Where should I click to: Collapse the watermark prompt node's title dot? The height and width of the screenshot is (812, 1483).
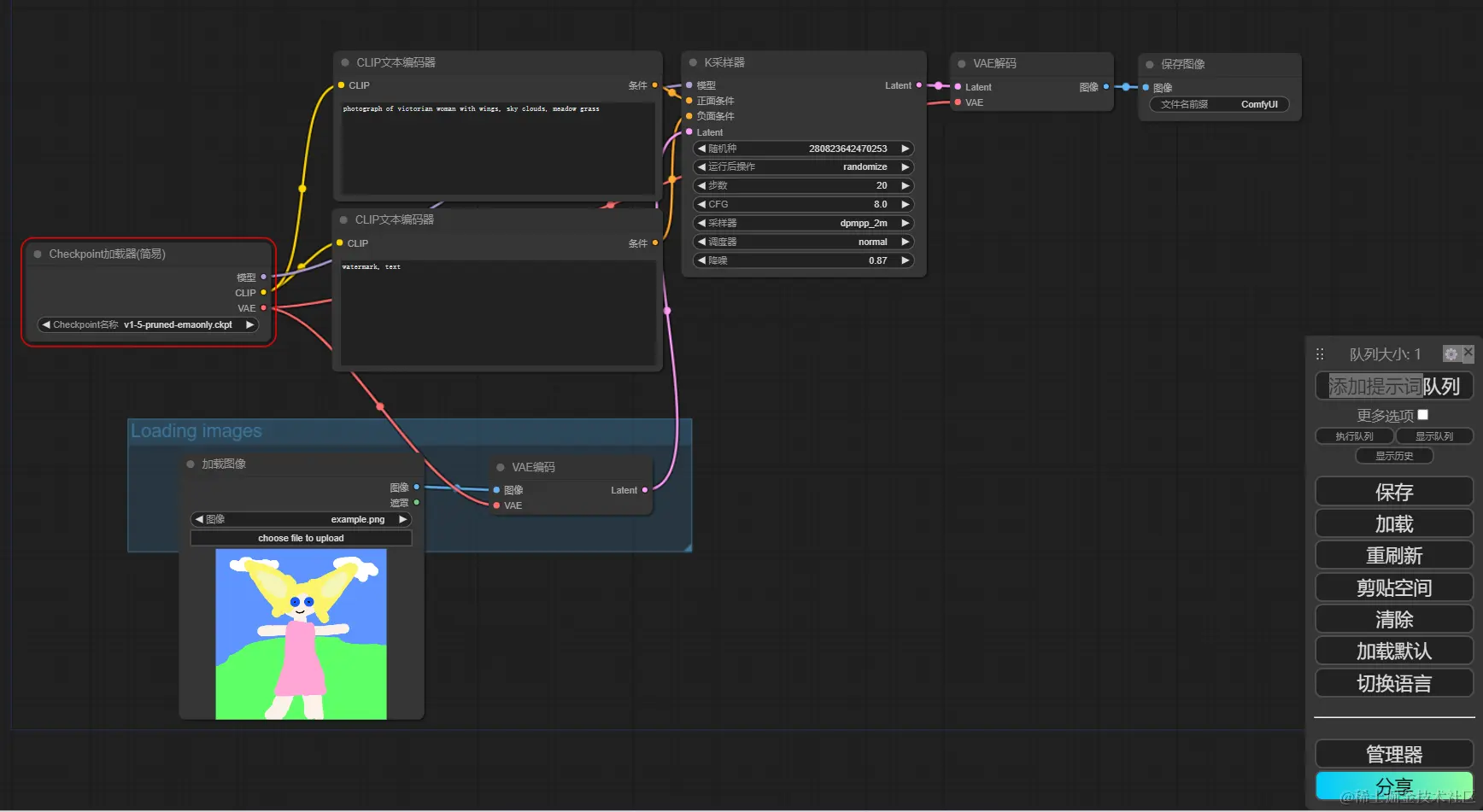pyautogui.click(x=343, y=219)
